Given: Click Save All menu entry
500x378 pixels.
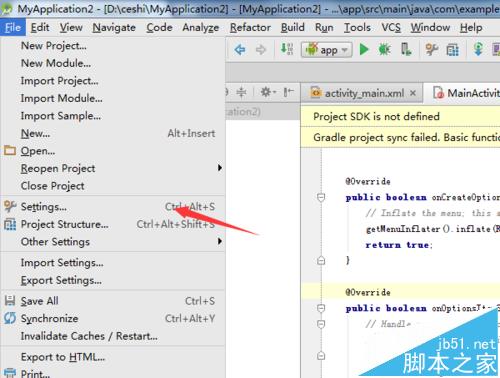Looking at the screenshot, I should 113,301.
